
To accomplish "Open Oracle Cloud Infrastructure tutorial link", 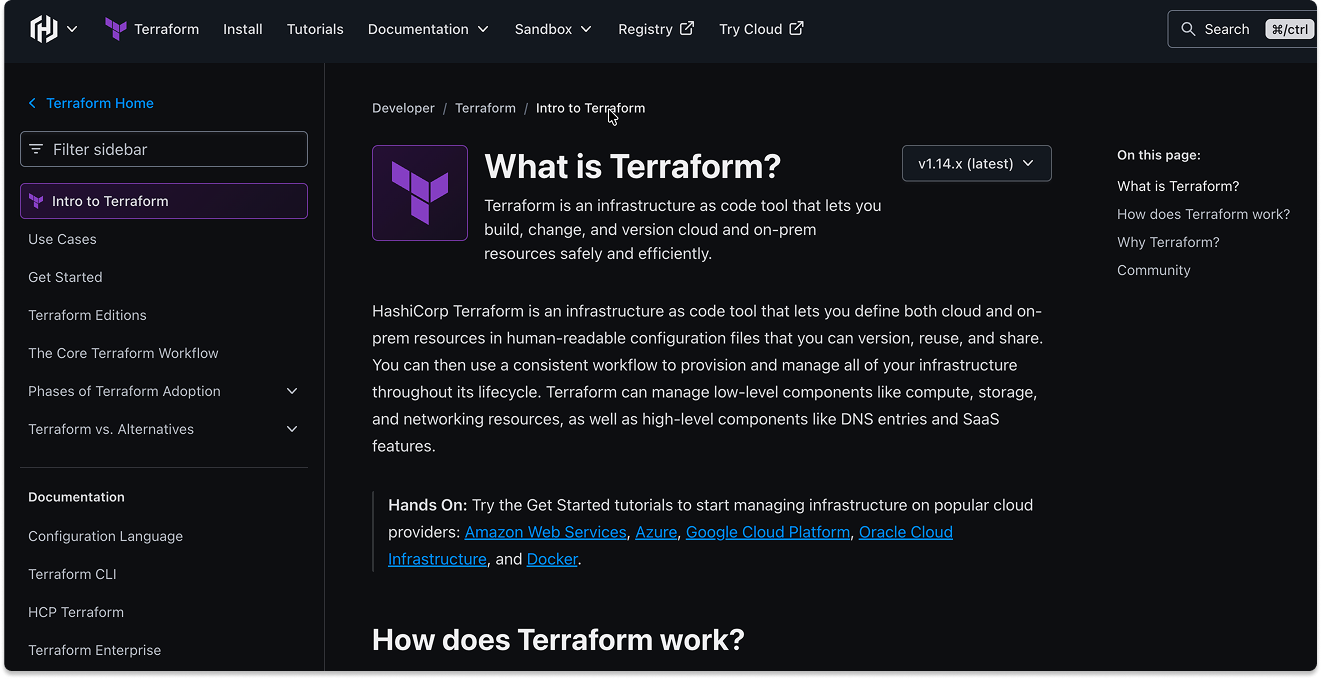I will tap(905, 532).
